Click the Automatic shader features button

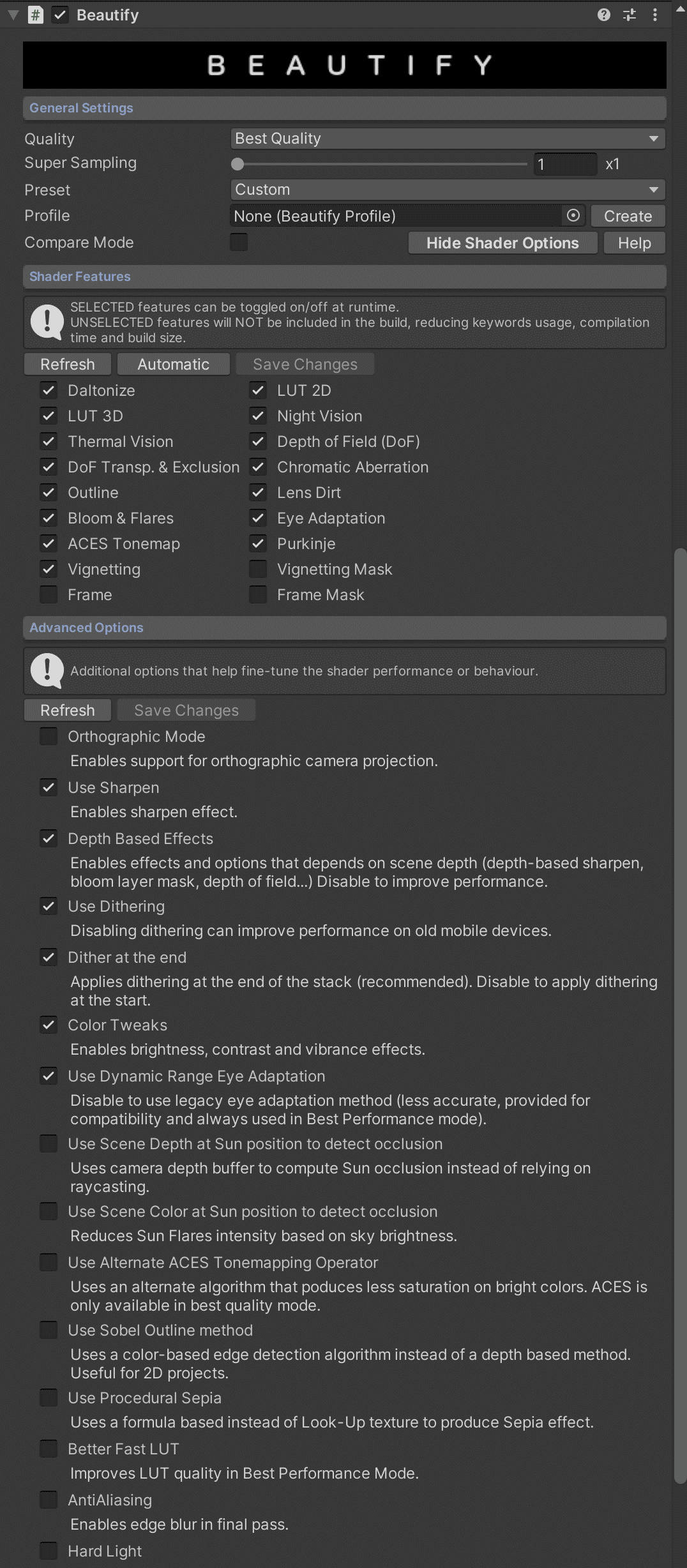point(173,365)
